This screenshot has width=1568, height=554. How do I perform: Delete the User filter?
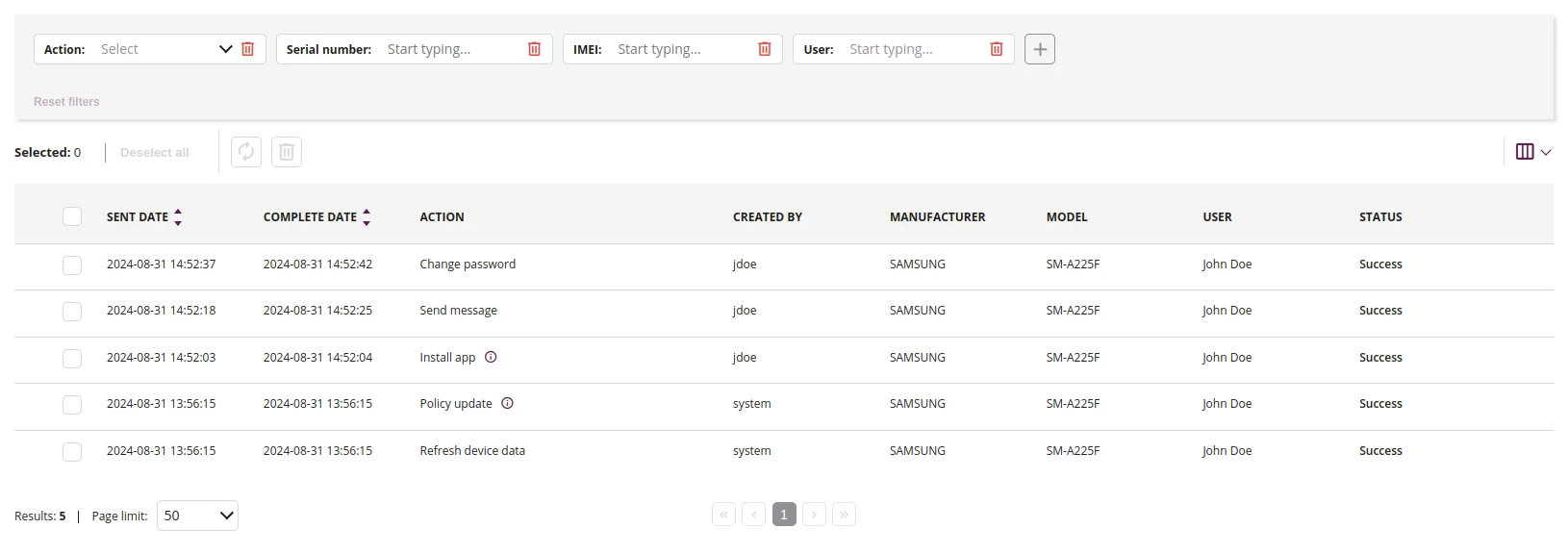[x=997, y=49]
